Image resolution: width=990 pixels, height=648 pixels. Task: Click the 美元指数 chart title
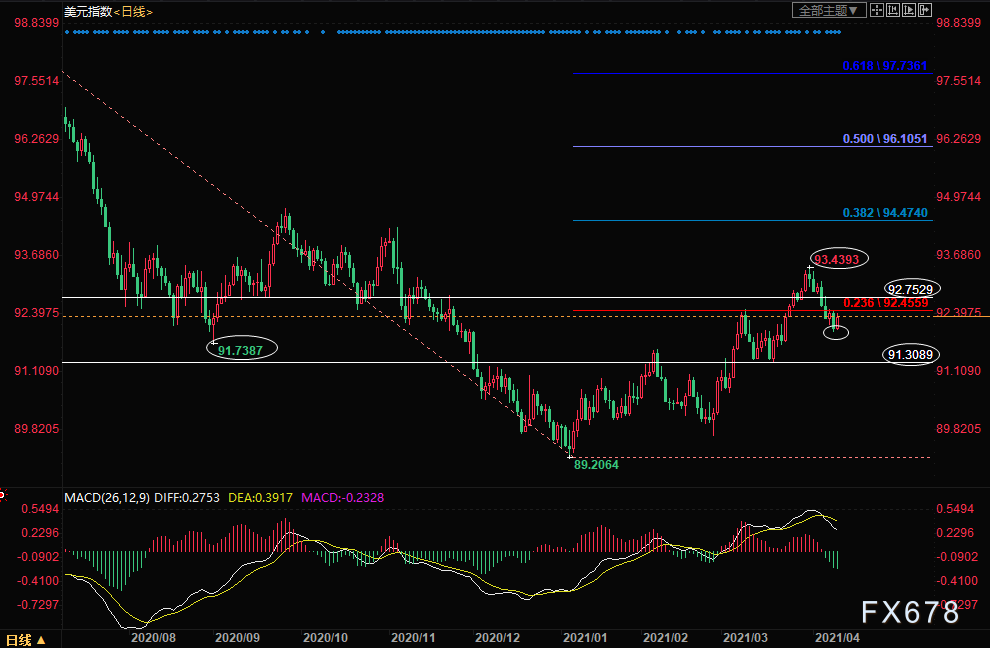pos(86,11)
